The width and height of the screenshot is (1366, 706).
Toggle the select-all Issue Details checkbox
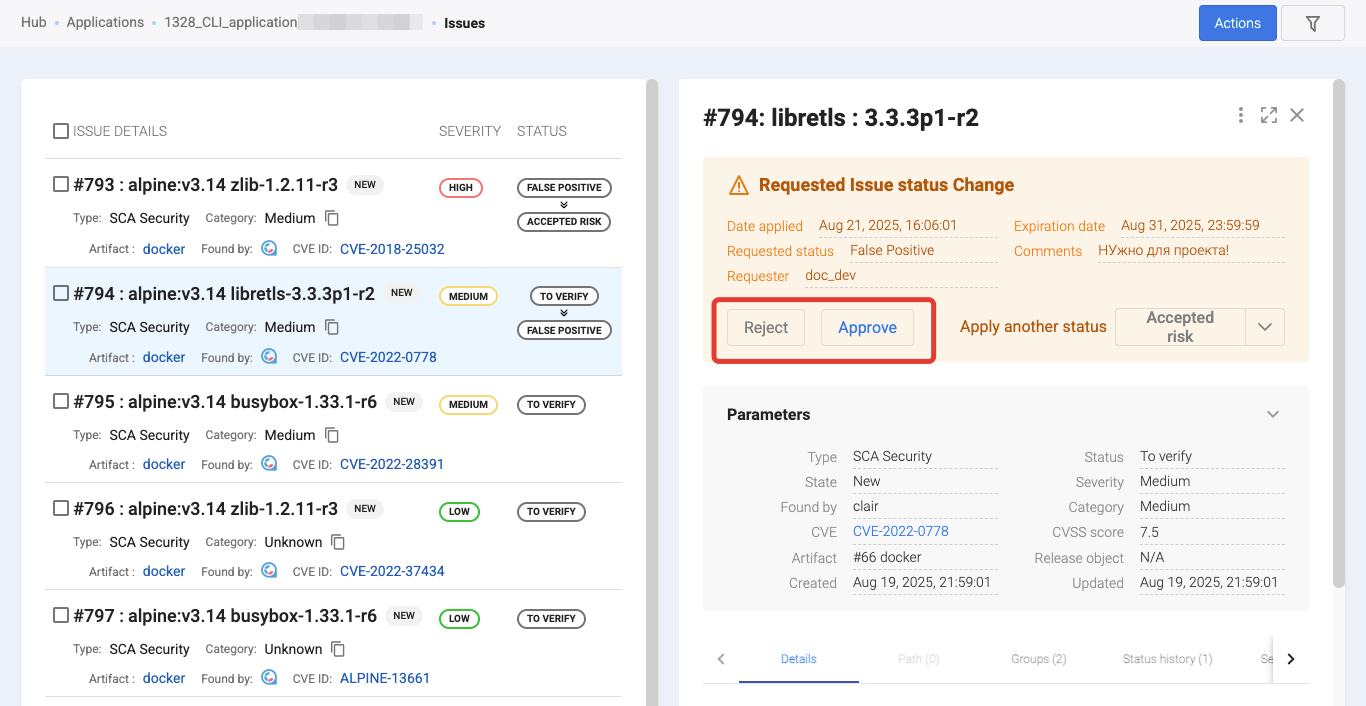(x=61, y=131)
